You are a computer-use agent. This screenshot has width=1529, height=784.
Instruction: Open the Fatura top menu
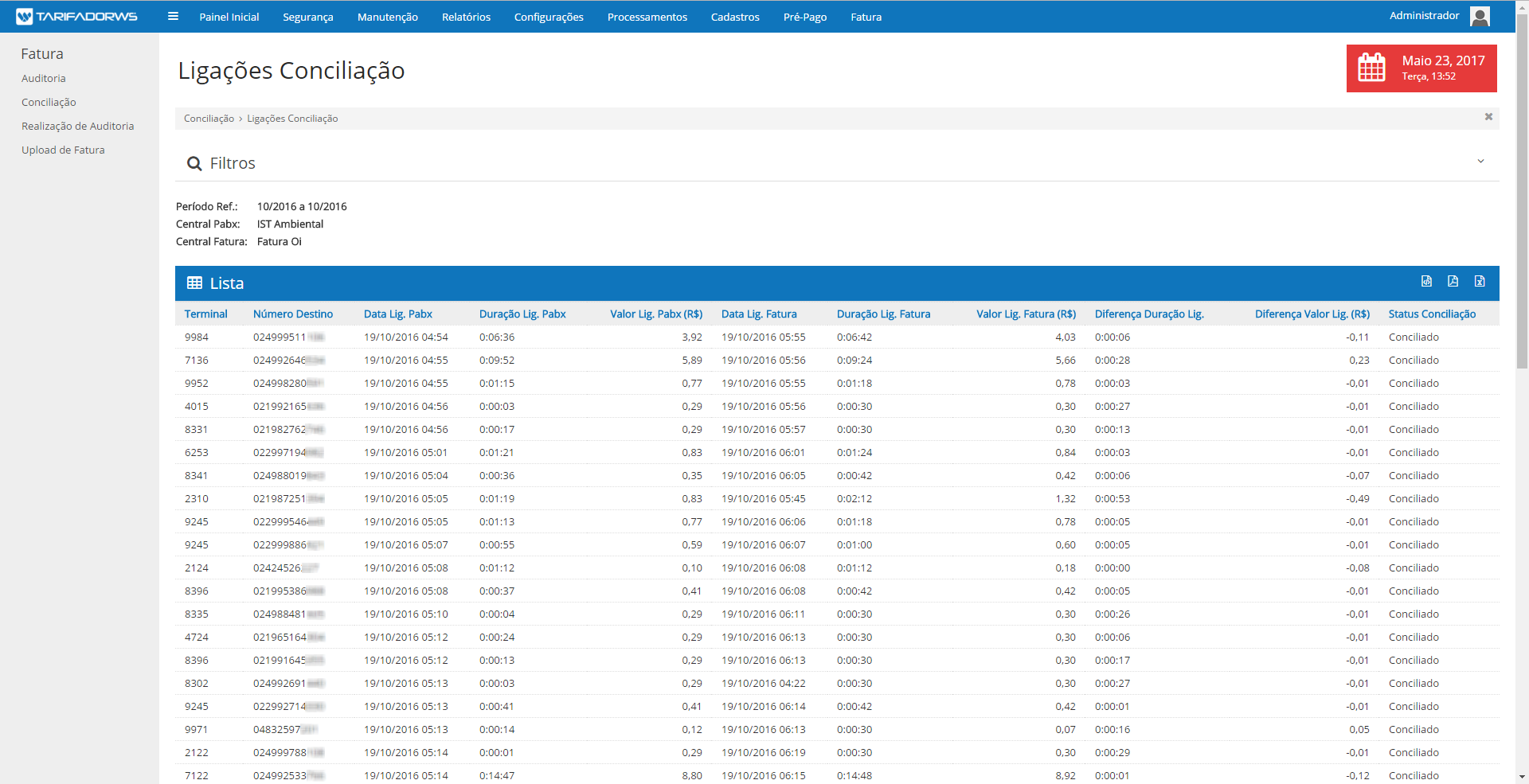[866, 17]
